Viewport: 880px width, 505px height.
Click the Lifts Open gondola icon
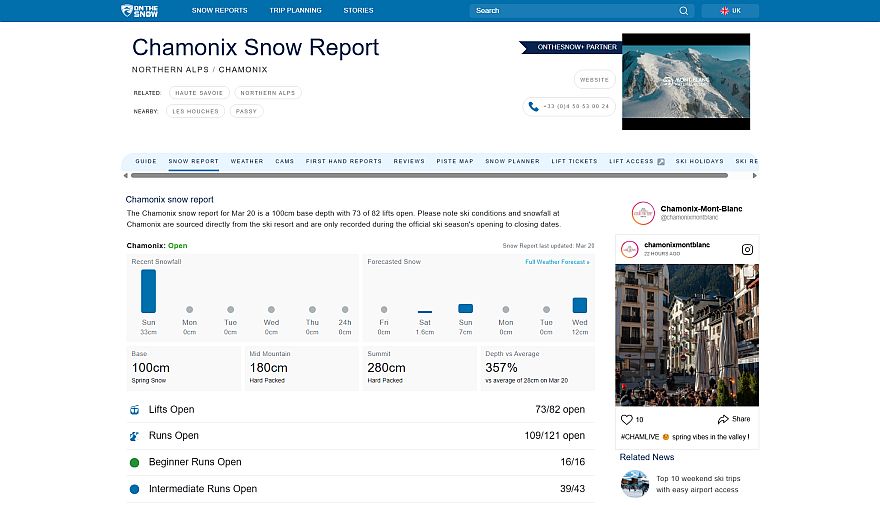click(135, 410)
